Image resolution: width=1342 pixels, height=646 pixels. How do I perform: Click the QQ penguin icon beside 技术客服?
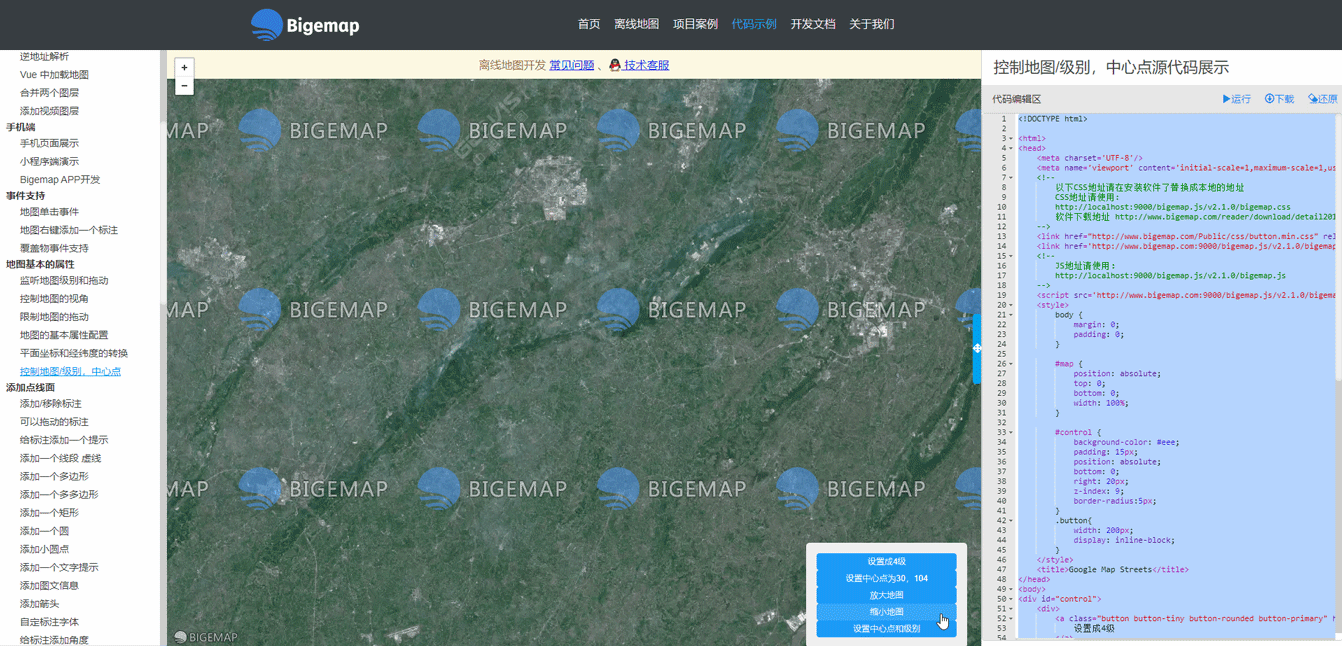[x=615, y=65]
